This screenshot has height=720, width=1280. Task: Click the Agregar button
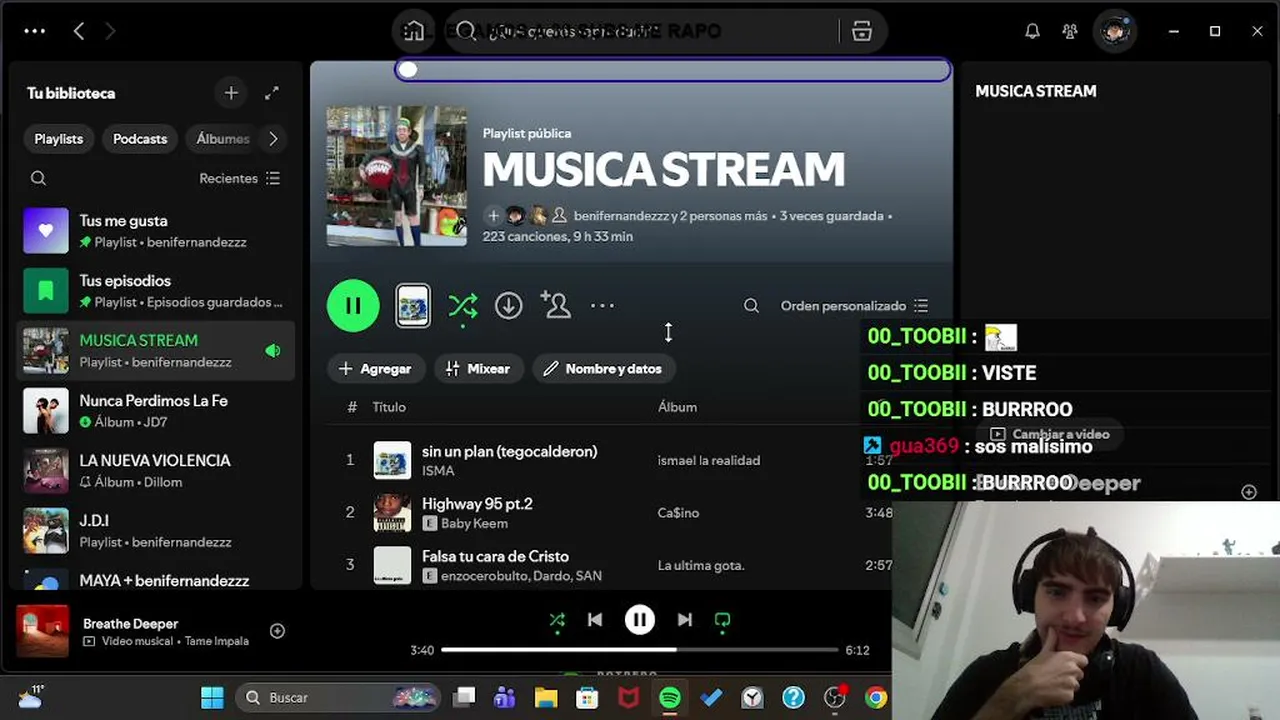point(376,369)
